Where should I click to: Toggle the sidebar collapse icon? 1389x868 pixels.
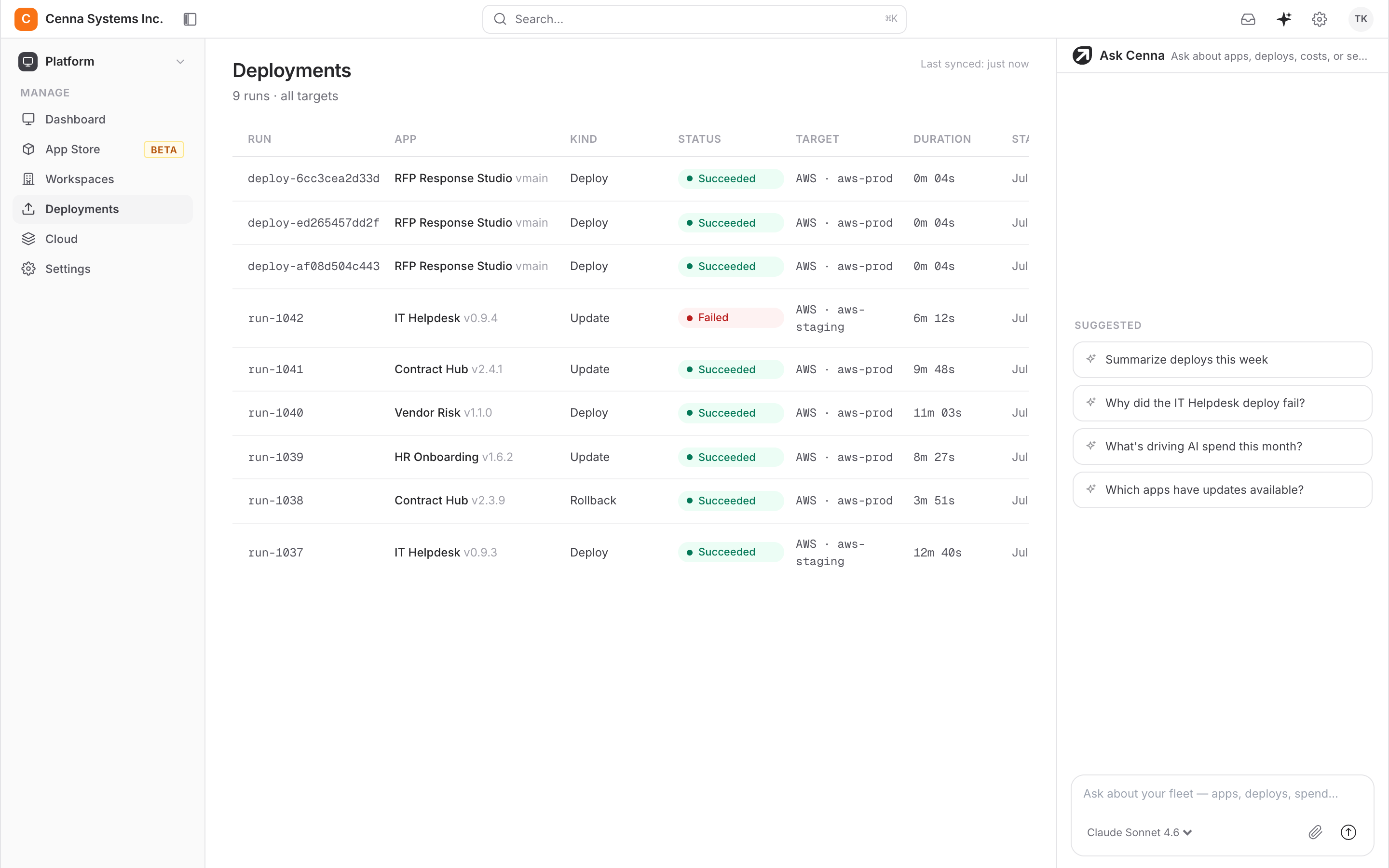click(190, 19)
